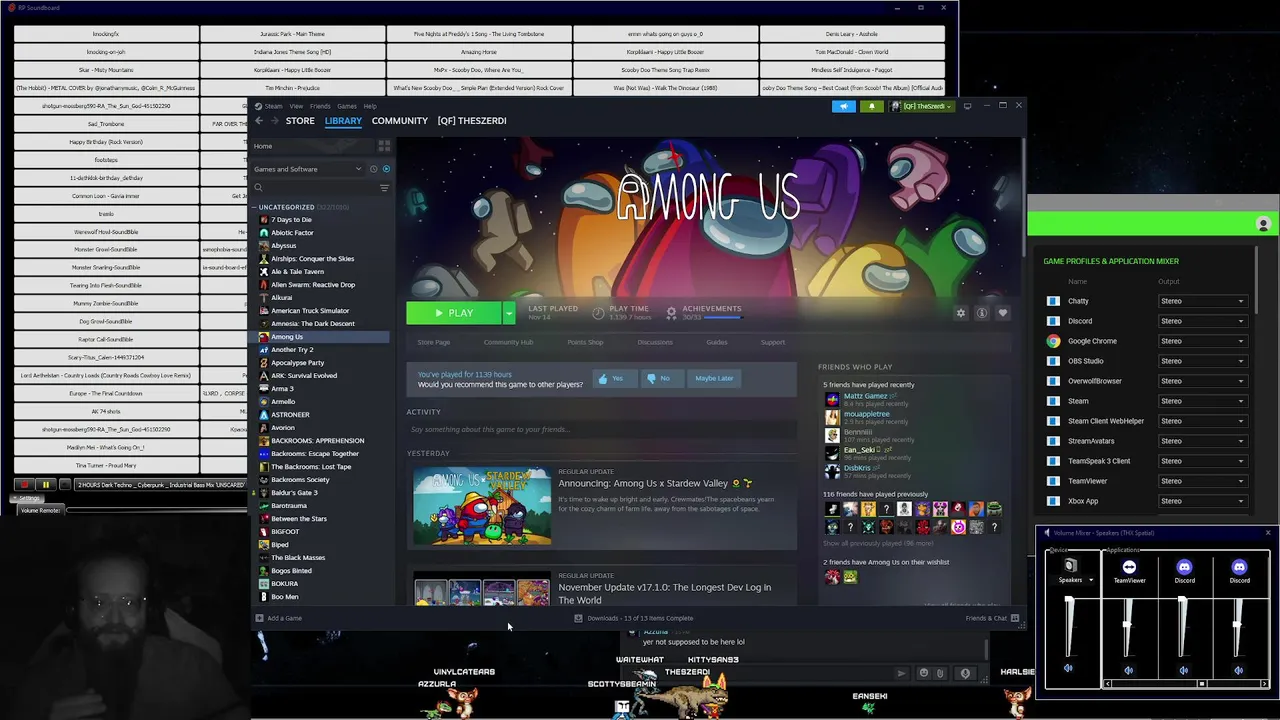Pause playback in RP Soundboard
Screen dimensions: 1280x720
tap(45, 485)
